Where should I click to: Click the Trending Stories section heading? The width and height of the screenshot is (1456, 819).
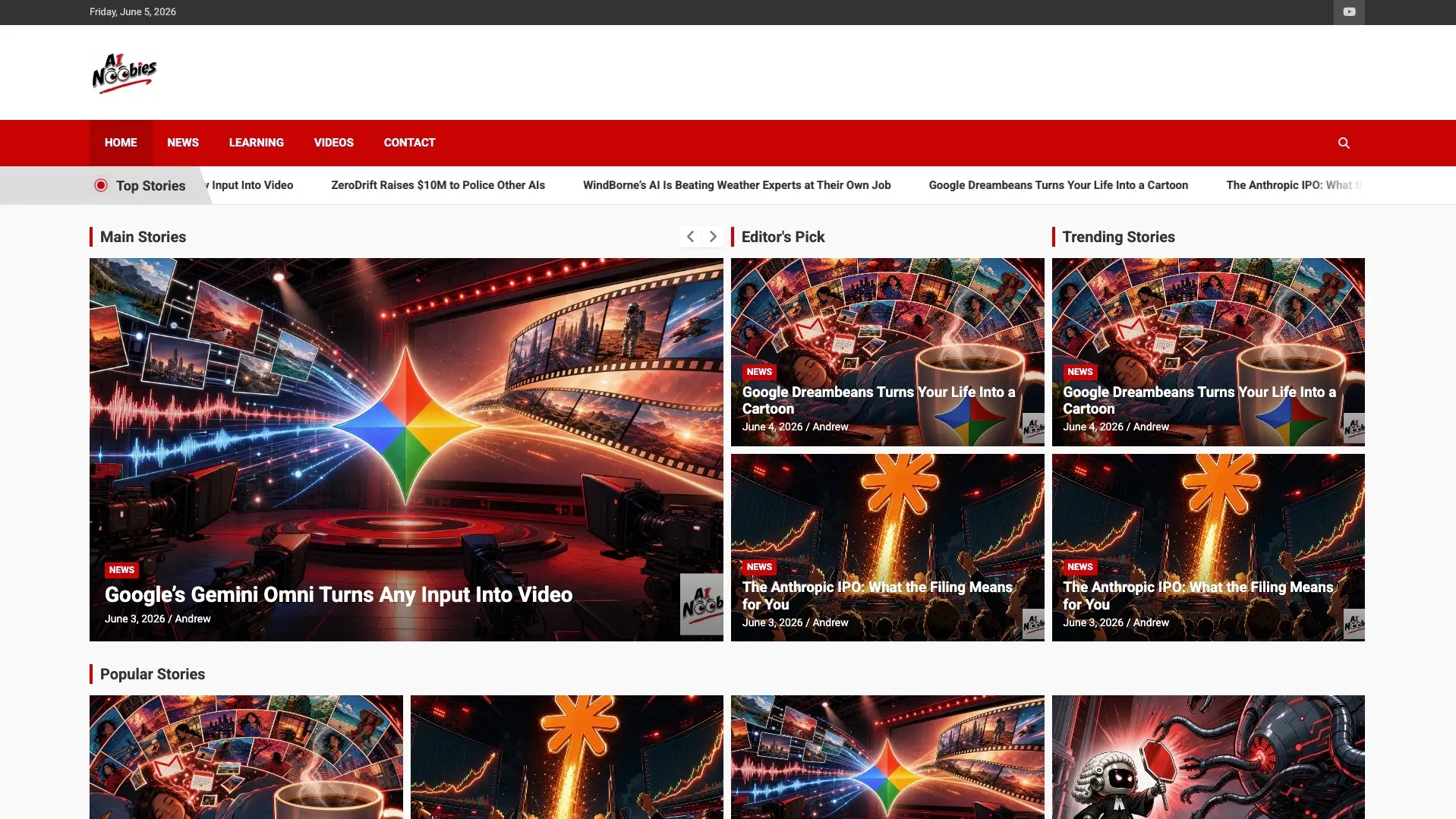click(1118, 237)
